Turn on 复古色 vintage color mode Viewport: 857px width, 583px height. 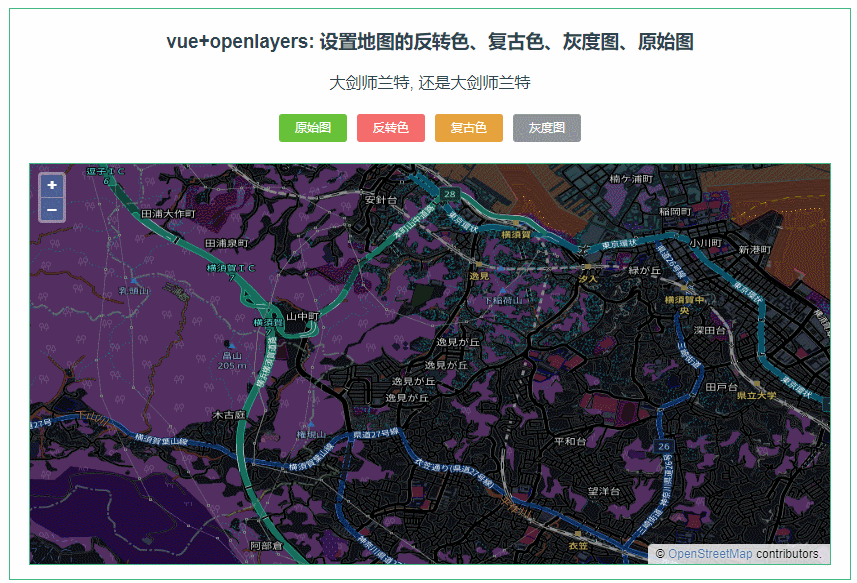tap(469, 128)
